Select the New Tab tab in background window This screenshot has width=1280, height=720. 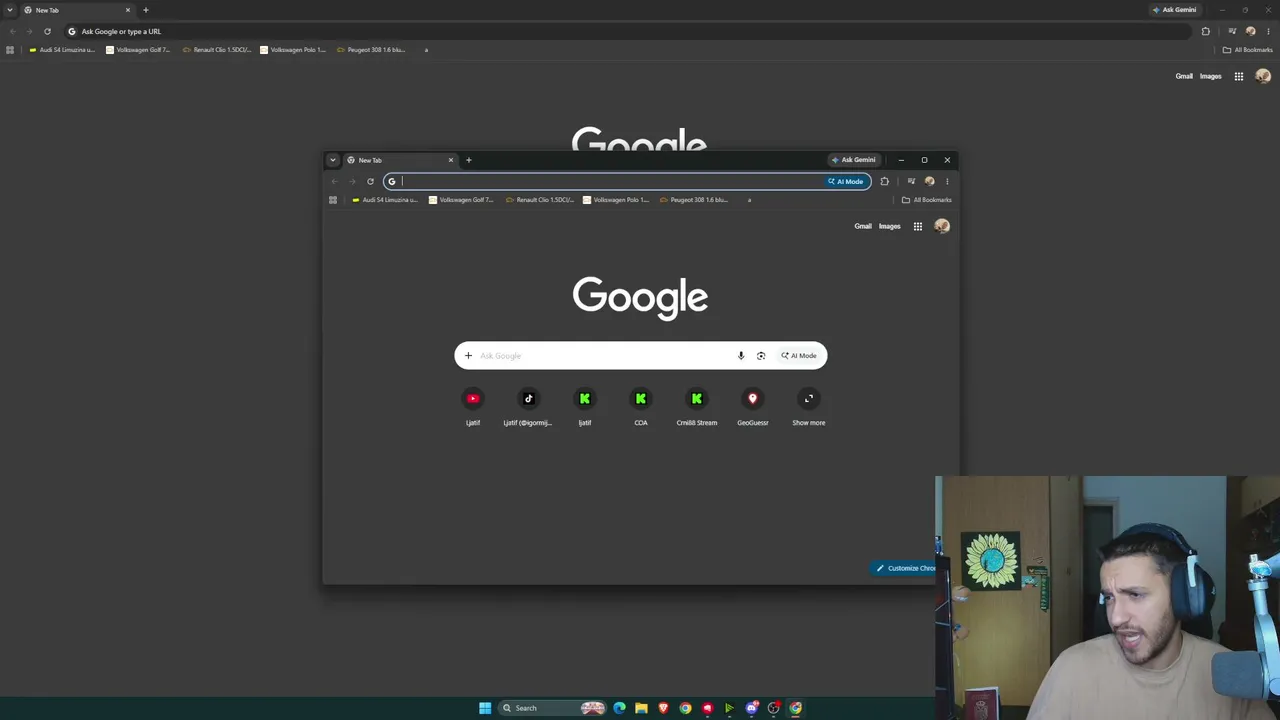pos(76,10)
